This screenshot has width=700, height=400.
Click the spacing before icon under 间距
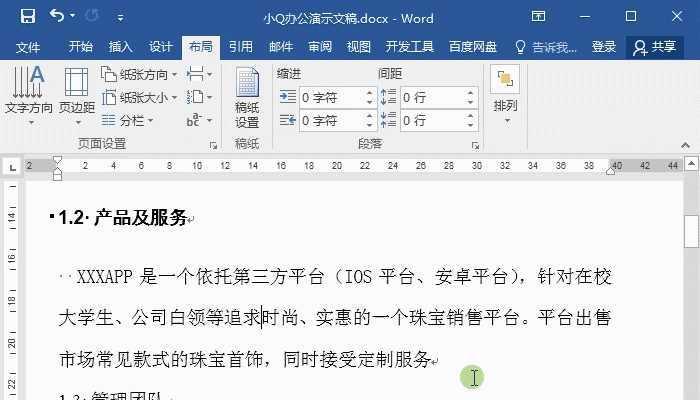coord(388,97)
